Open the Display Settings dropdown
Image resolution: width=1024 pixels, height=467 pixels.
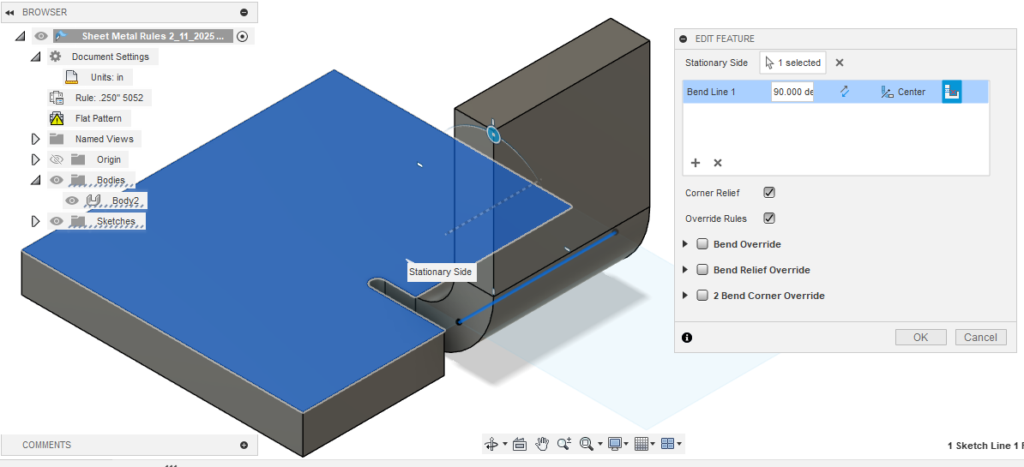click(x=616, y=444)
